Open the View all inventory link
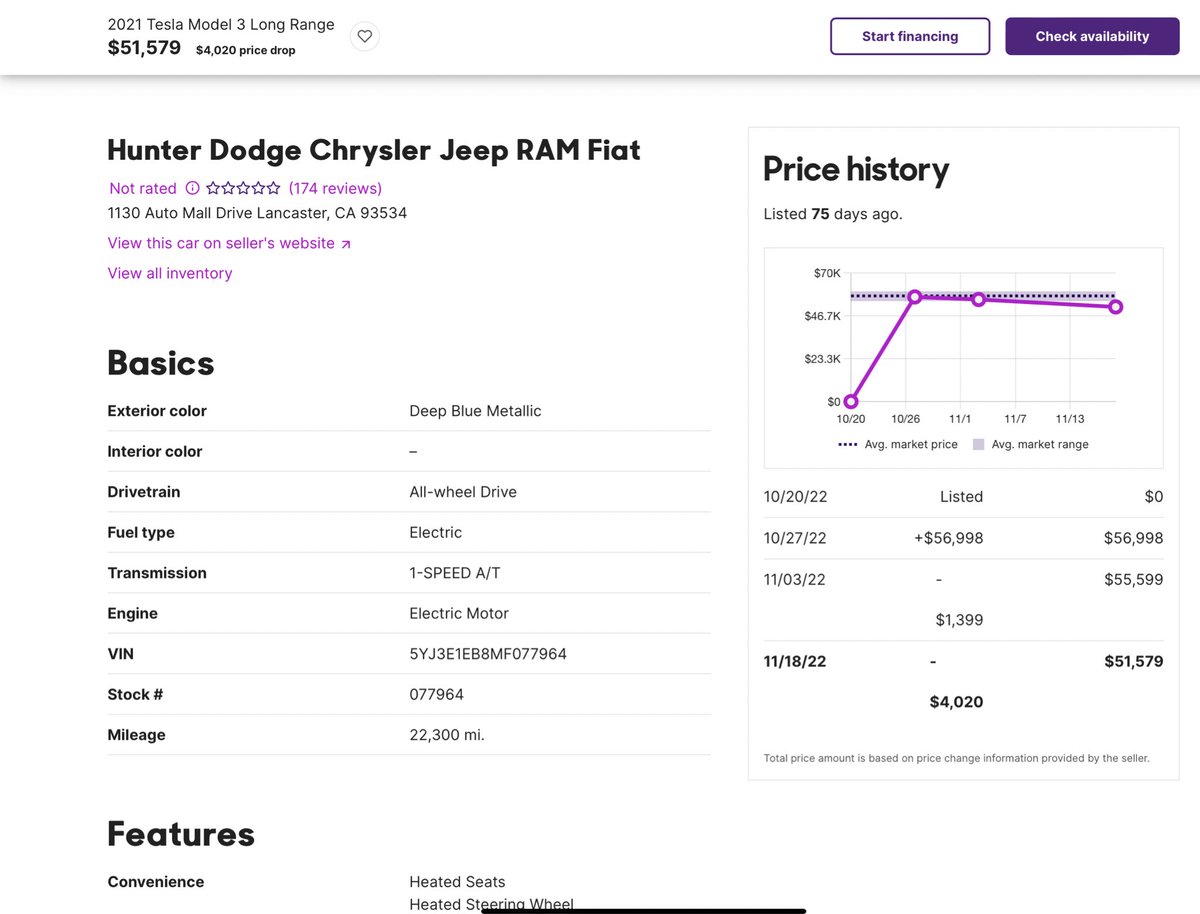The image size is (1200, 914). point(170,273)
